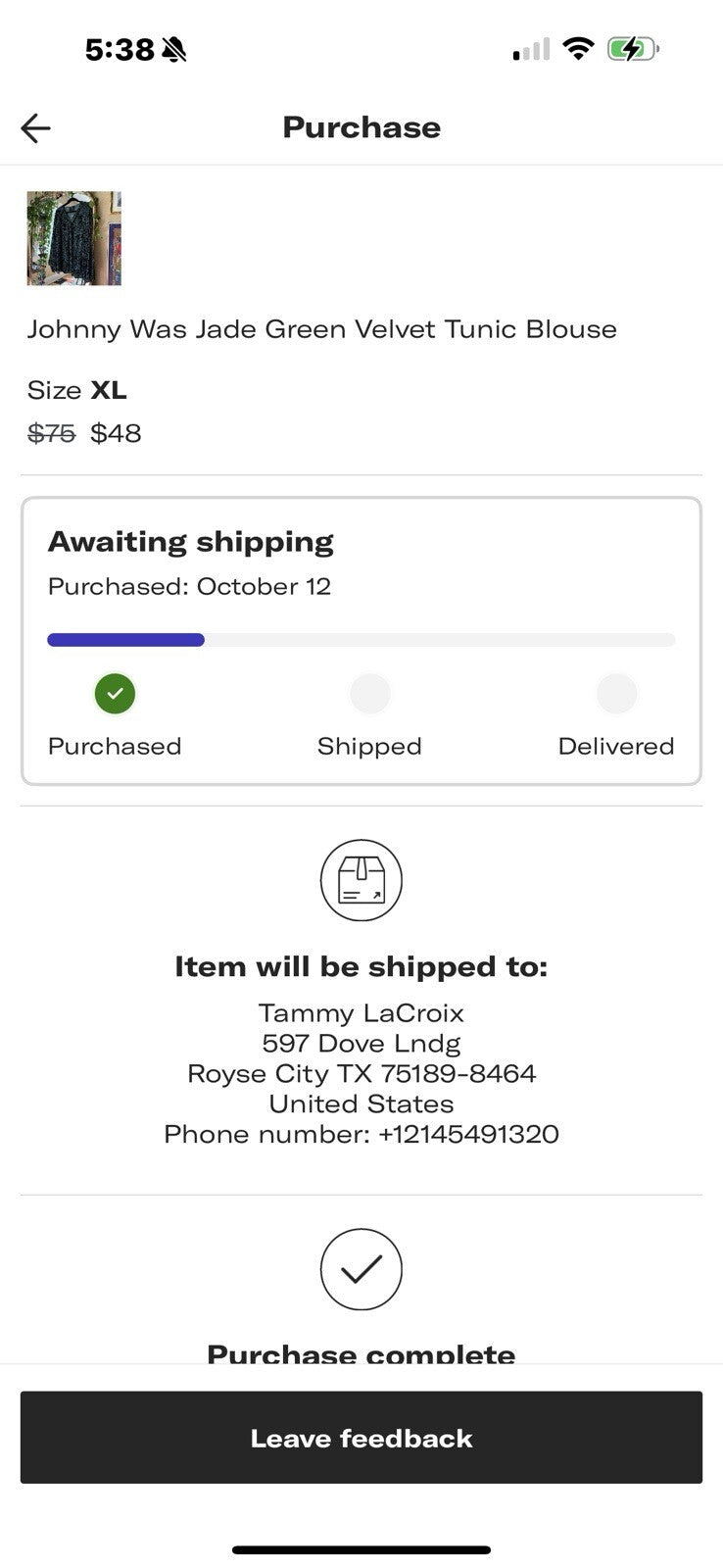The height and width of the screenshot is (1568, 723).
Task: Tap the battery charging icon
Action: pyautogui.click(x=632, y=48)
